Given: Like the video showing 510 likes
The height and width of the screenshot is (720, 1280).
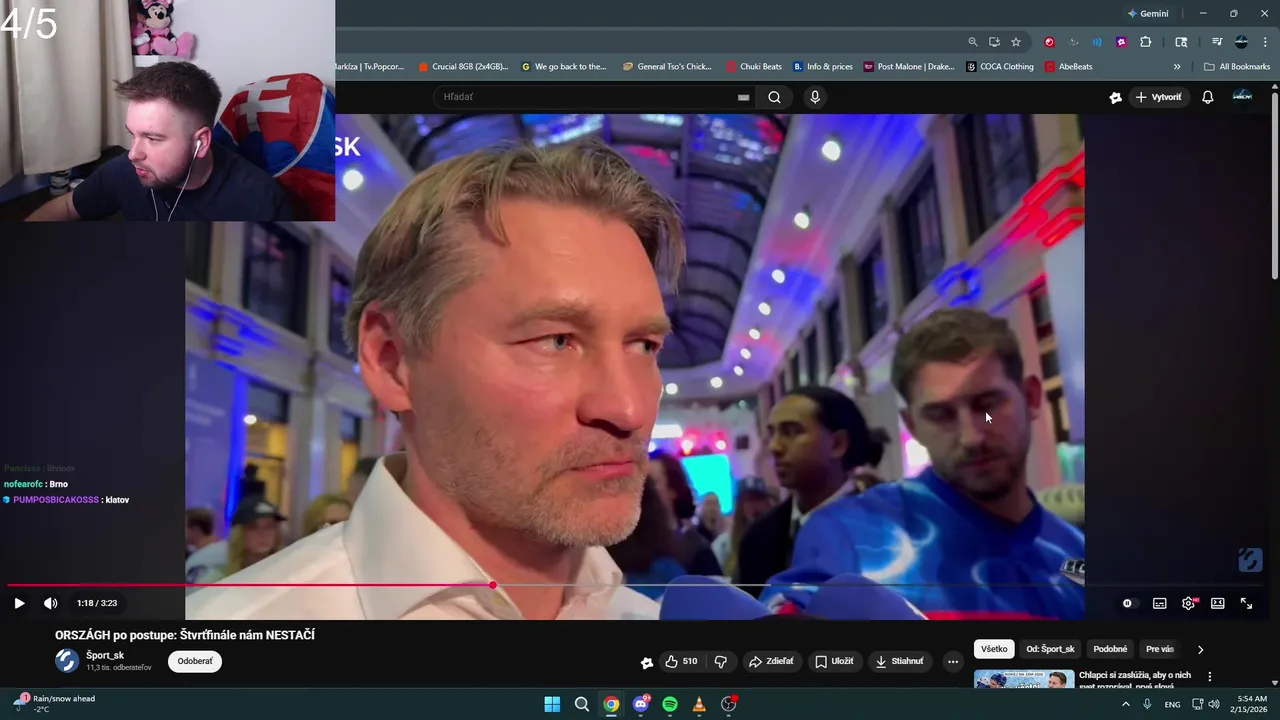Looking at the screenshot, I should coord(681,661).
